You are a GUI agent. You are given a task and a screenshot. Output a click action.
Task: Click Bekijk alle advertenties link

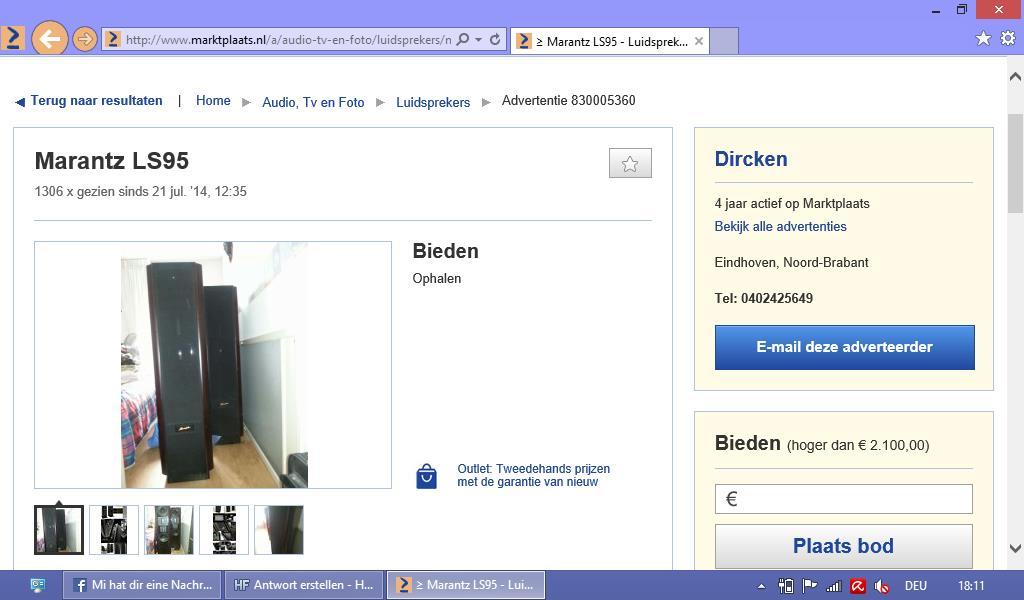pos(780,227)
